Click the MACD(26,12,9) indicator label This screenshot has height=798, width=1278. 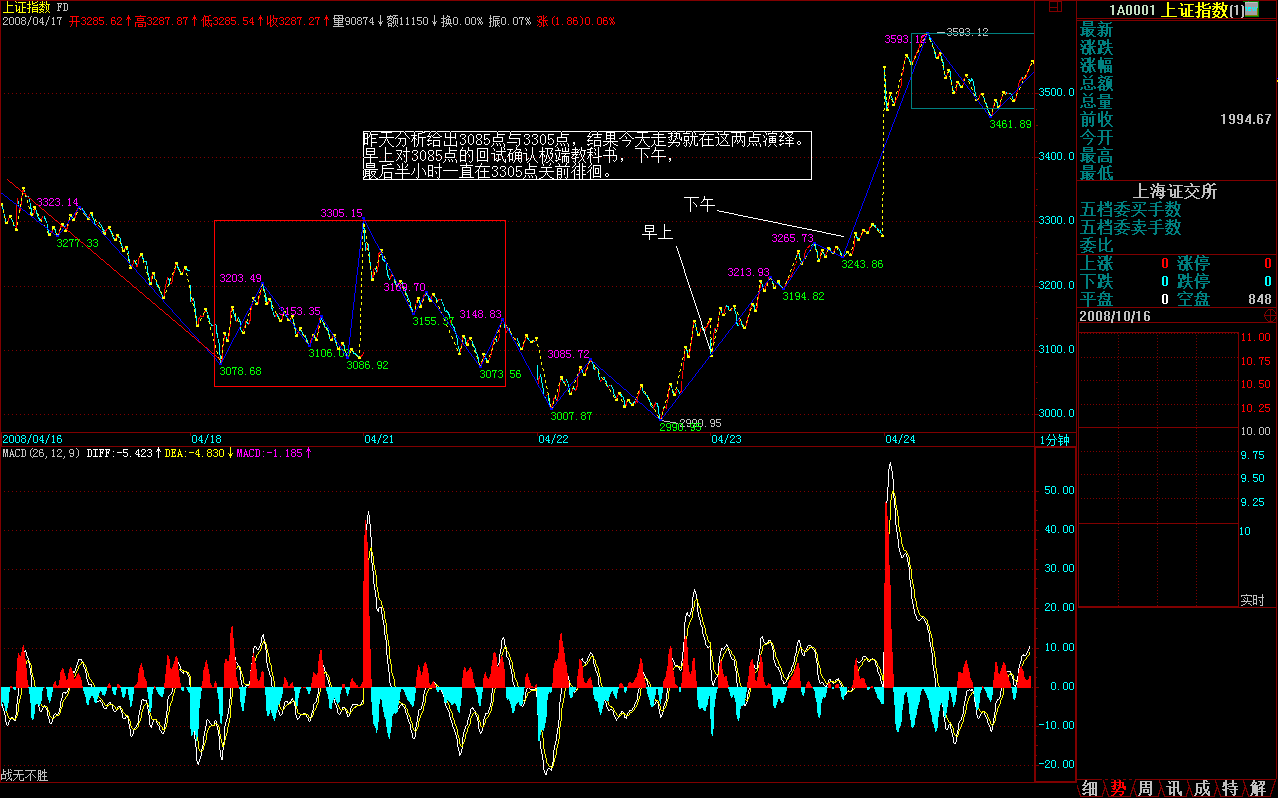(x=40, y=453)
